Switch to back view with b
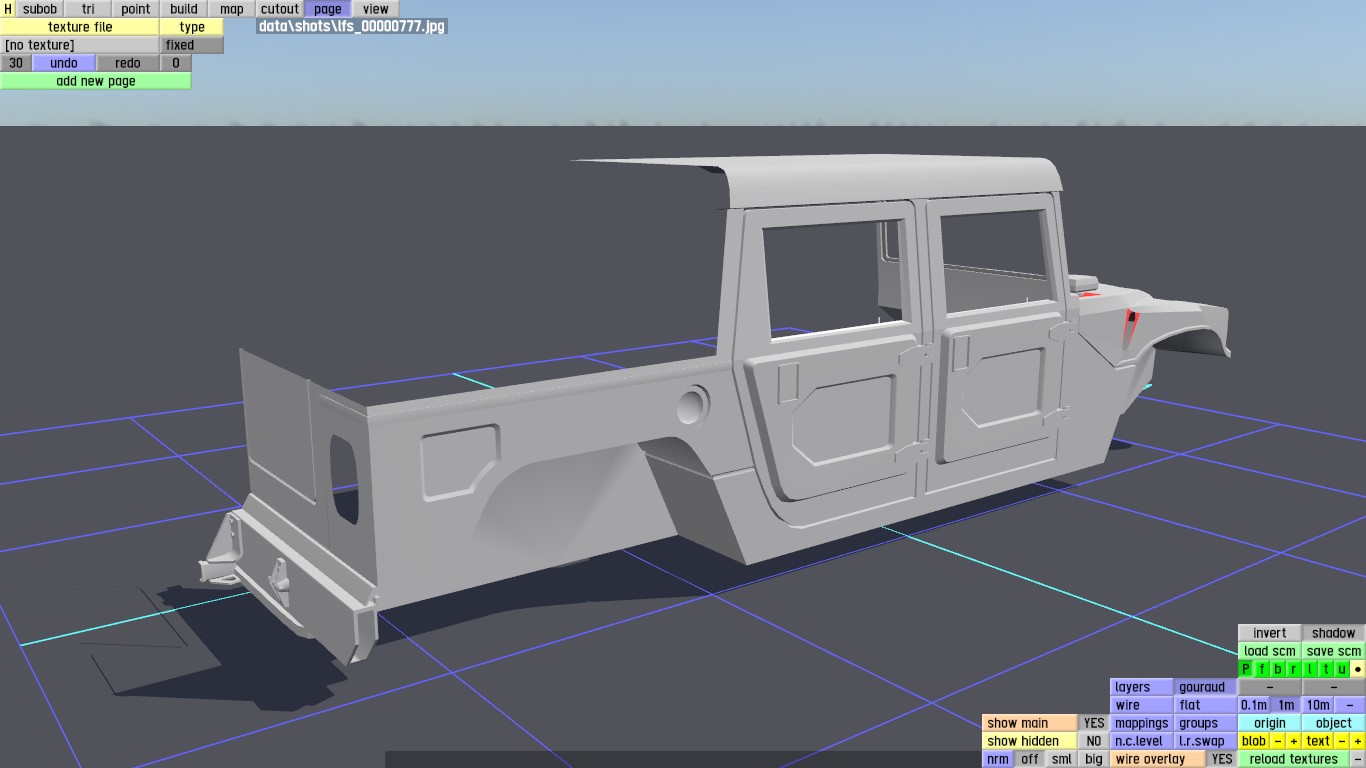Image resolution: width=1366 pixels, height=768 pixels. pyautogui.click(x=1278, y=669)
